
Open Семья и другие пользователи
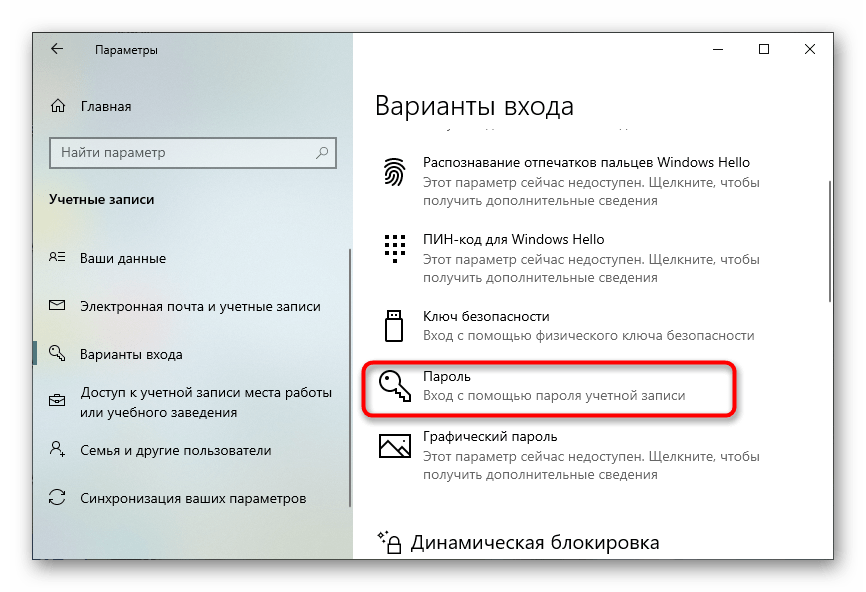(176, 451)
